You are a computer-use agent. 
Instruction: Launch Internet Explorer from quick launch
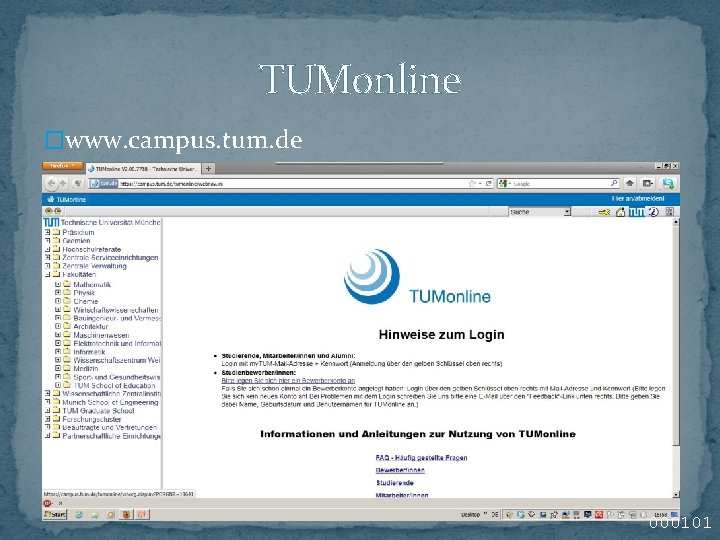(x=79, y=515)
